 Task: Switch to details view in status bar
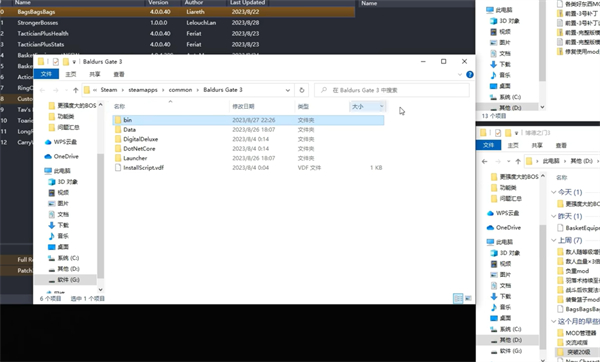(x=458, y=298)
